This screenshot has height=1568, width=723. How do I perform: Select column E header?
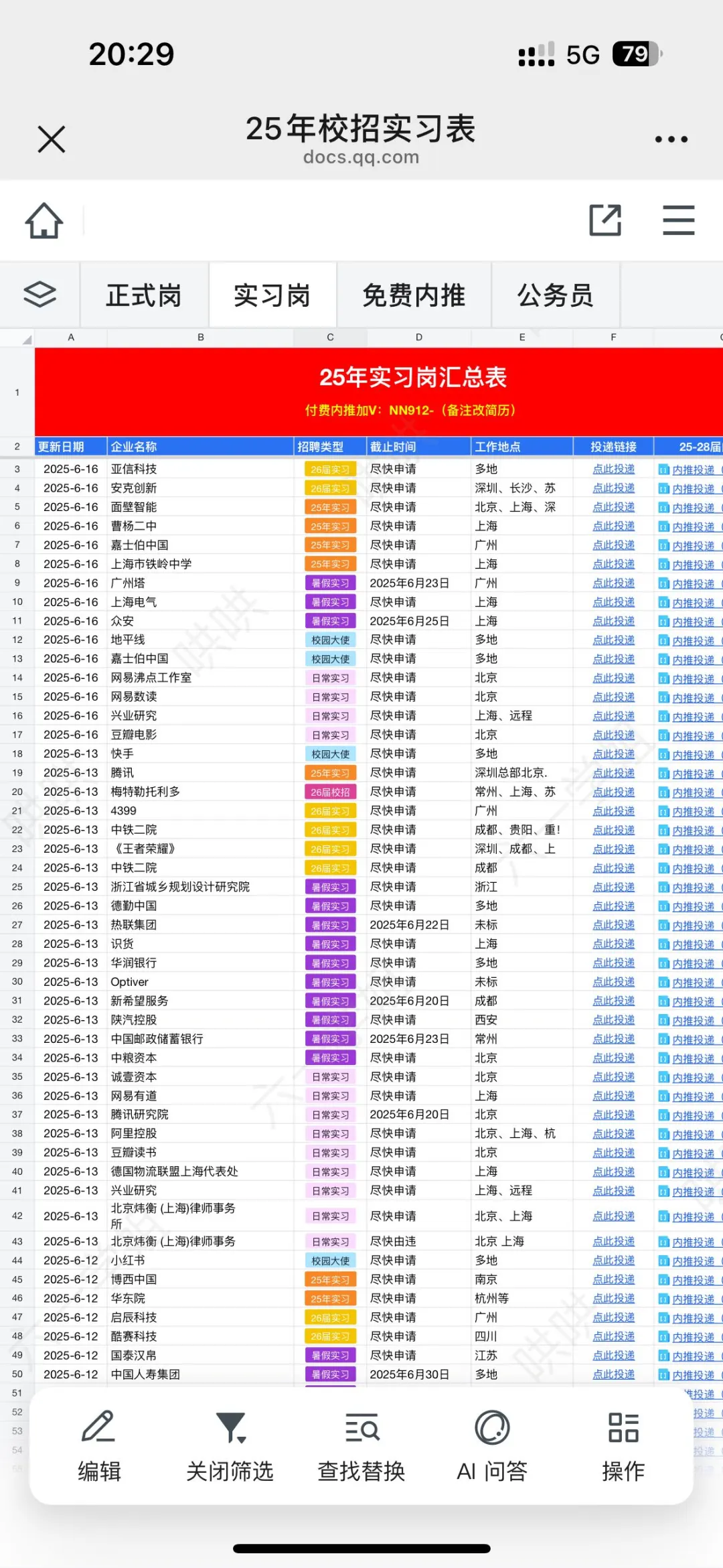coord(522,338)
